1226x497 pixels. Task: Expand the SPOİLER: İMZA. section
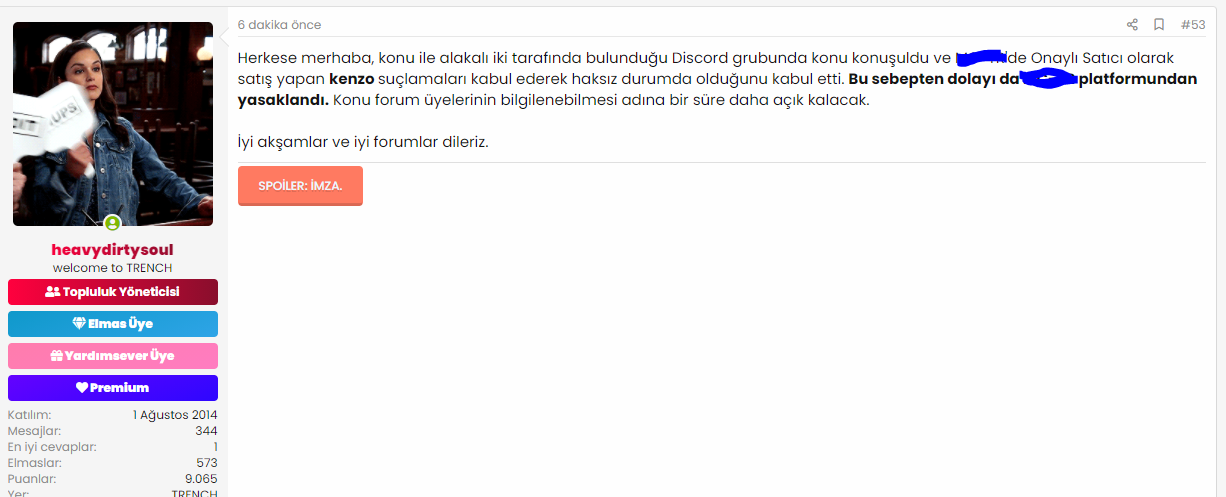tap(300, 186)
